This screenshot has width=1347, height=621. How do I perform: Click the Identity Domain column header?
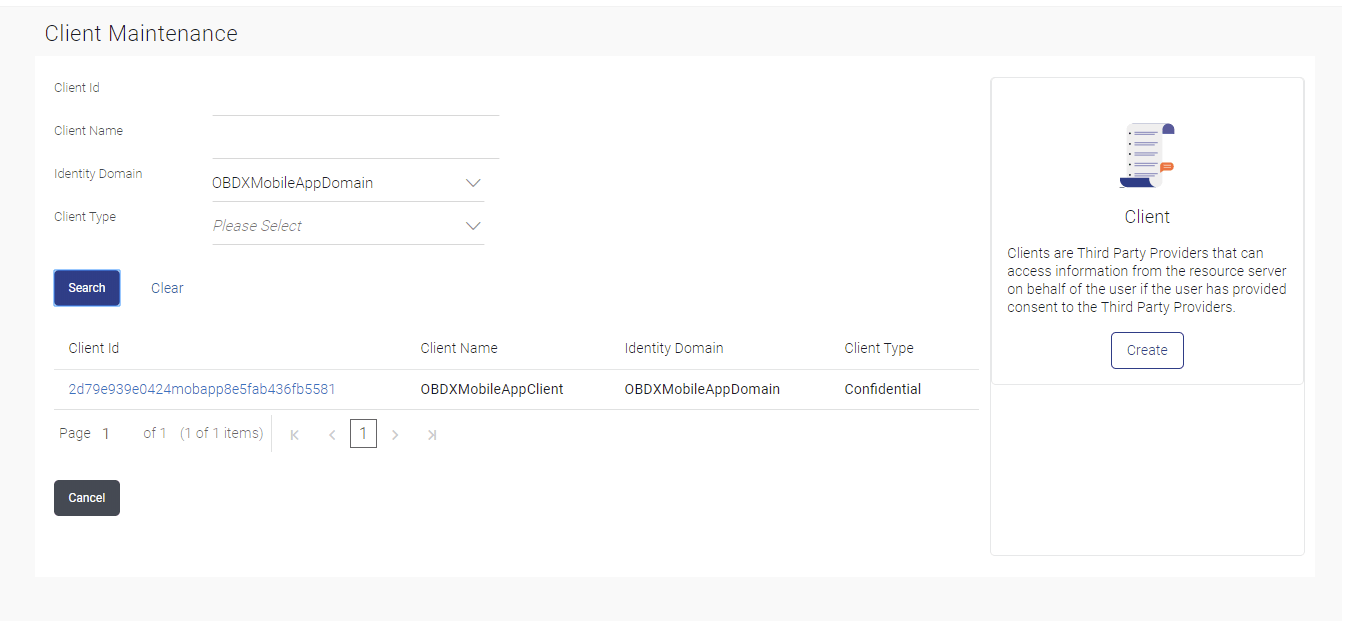pos(674,348)
